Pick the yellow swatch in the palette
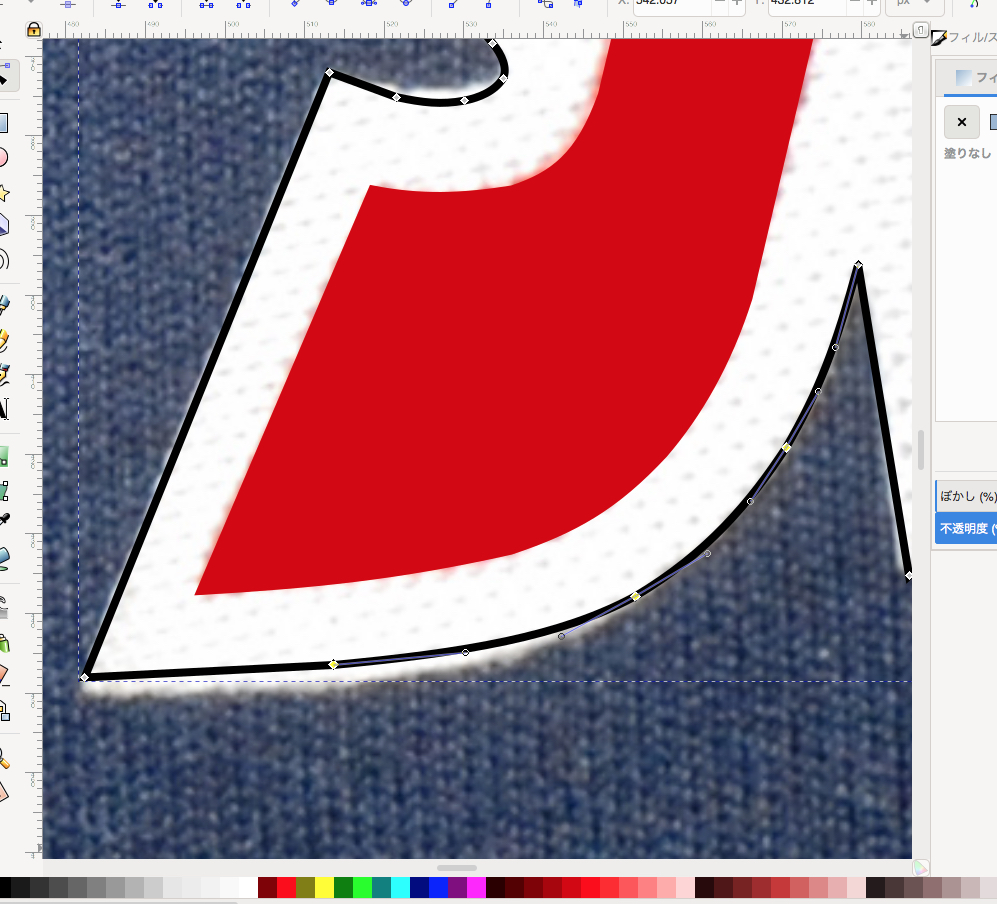 [325, 887]
